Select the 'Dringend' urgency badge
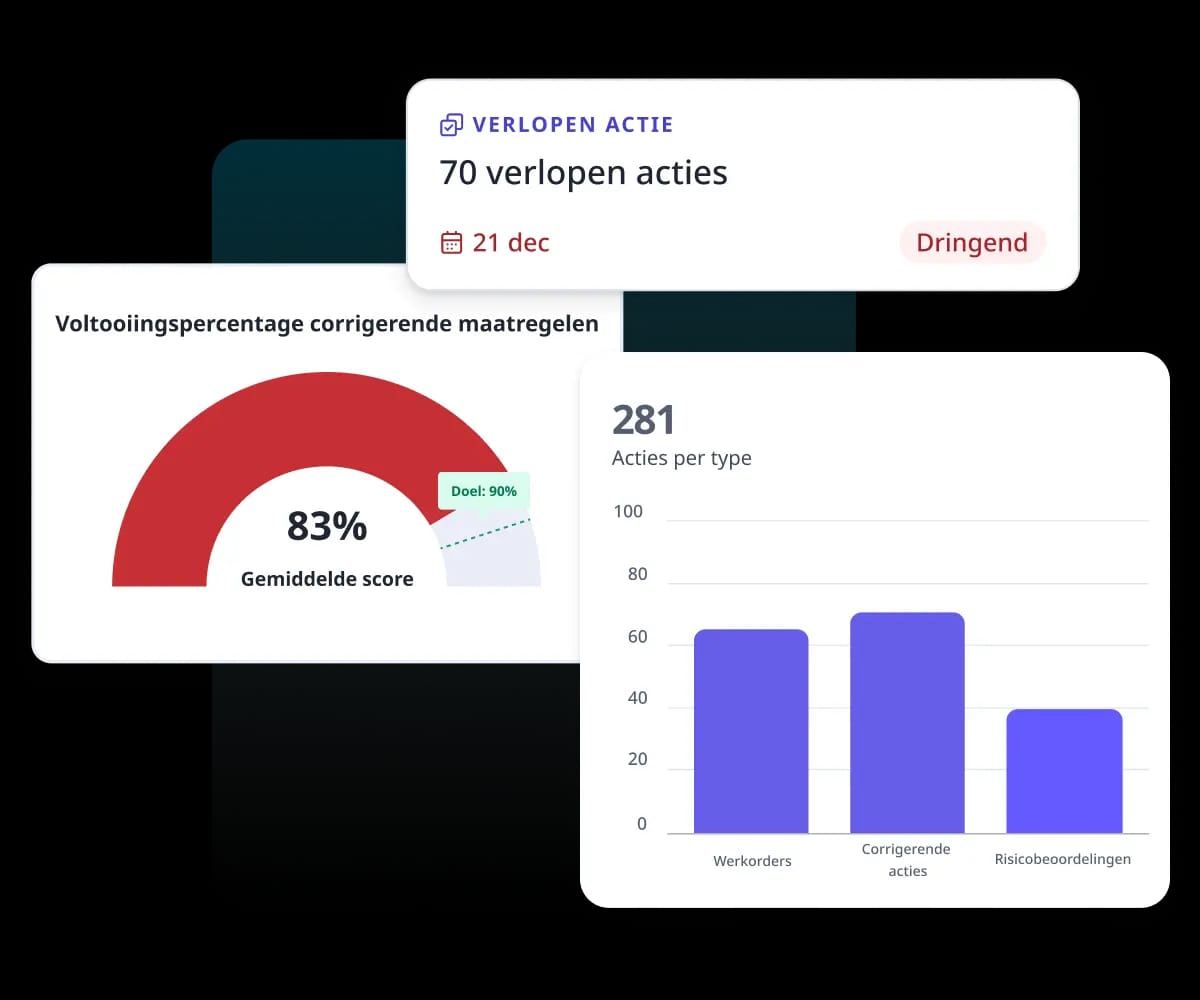This screenshot has width=1200, height=1000. coord(972,243)
